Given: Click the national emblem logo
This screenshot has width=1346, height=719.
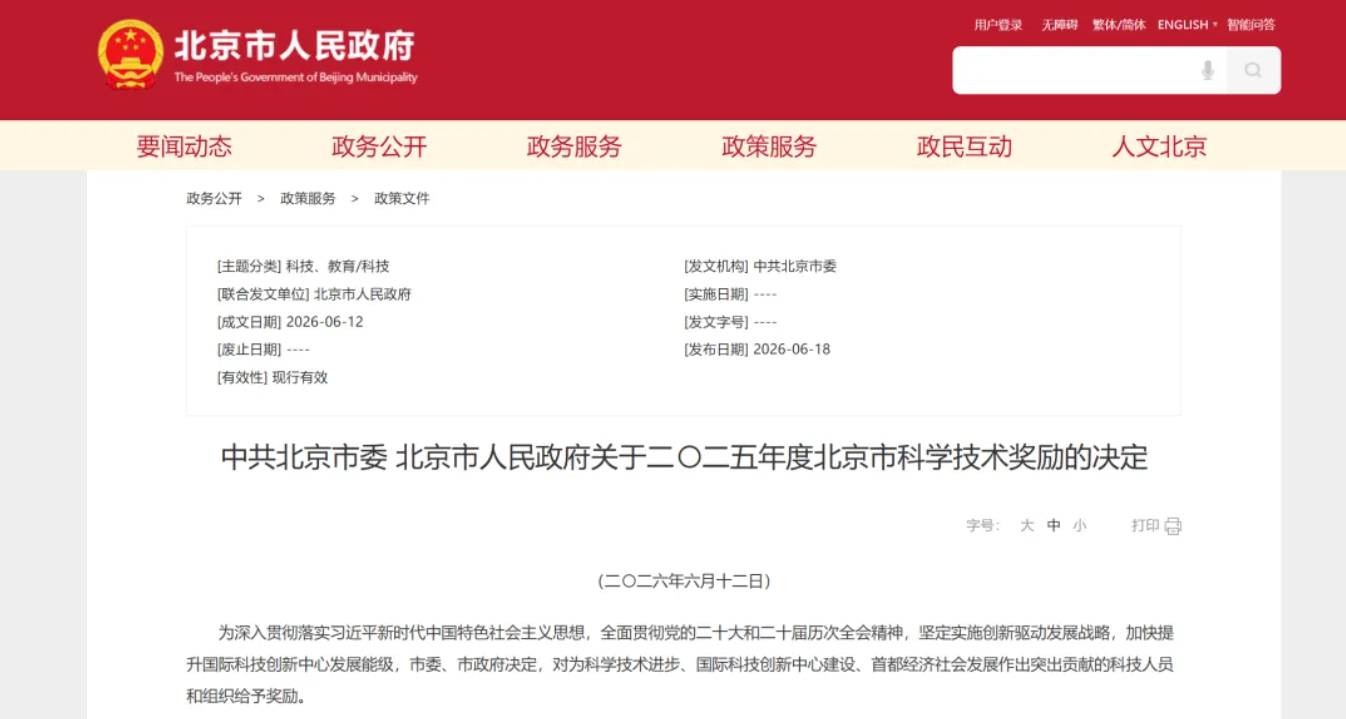Looking at the screenshot, I should click(130, 54).
